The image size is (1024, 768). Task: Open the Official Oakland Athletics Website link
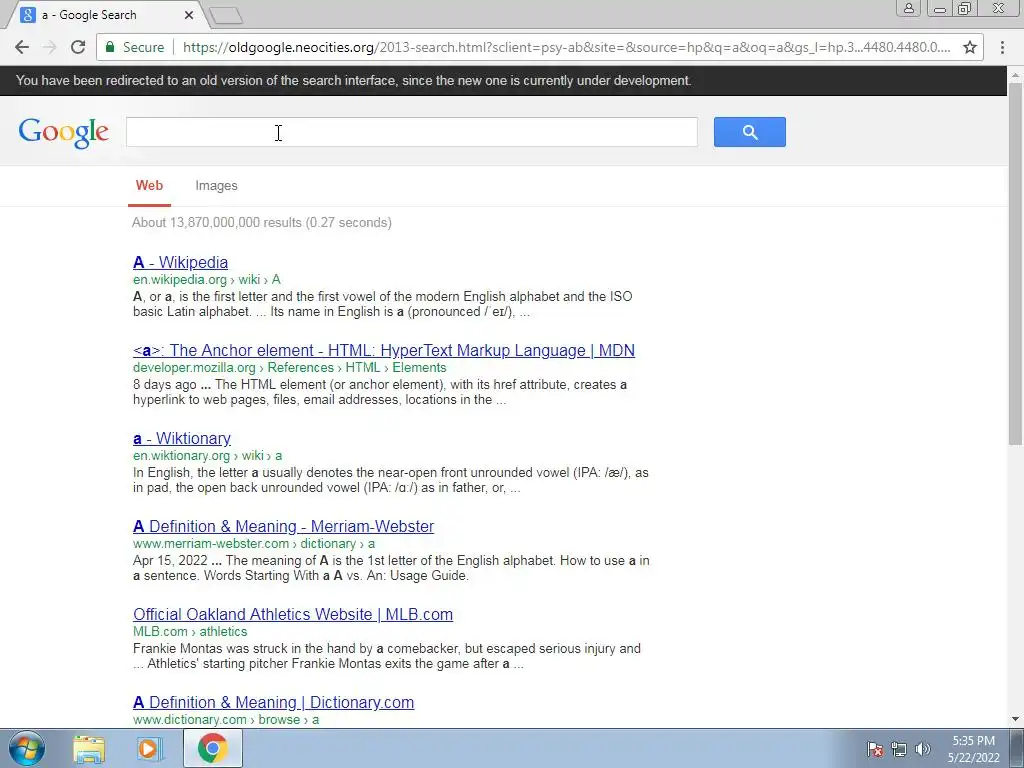point(293,615)
